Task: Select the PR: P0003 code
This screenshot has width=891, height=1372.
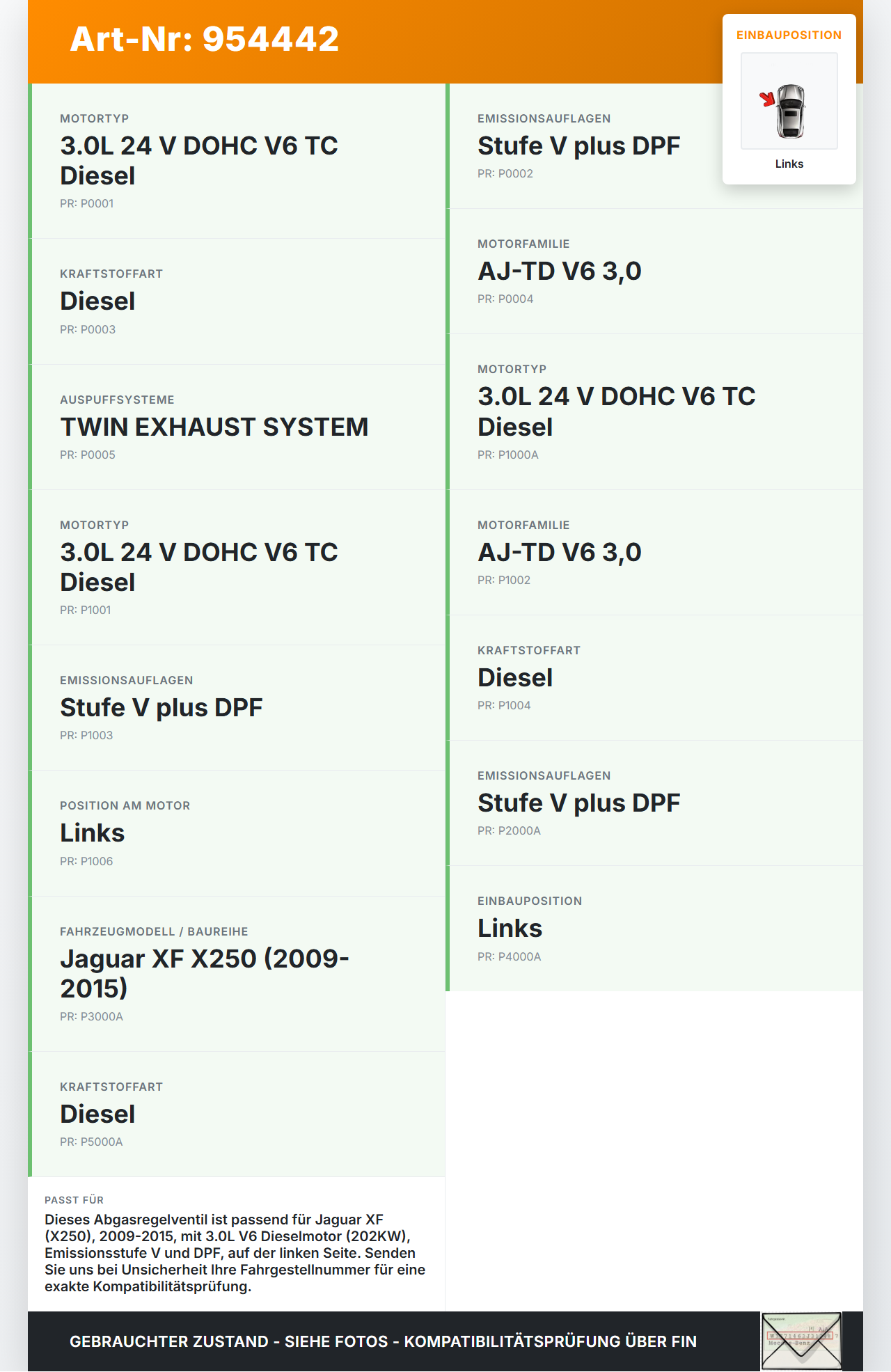Action: pos(87,330)
